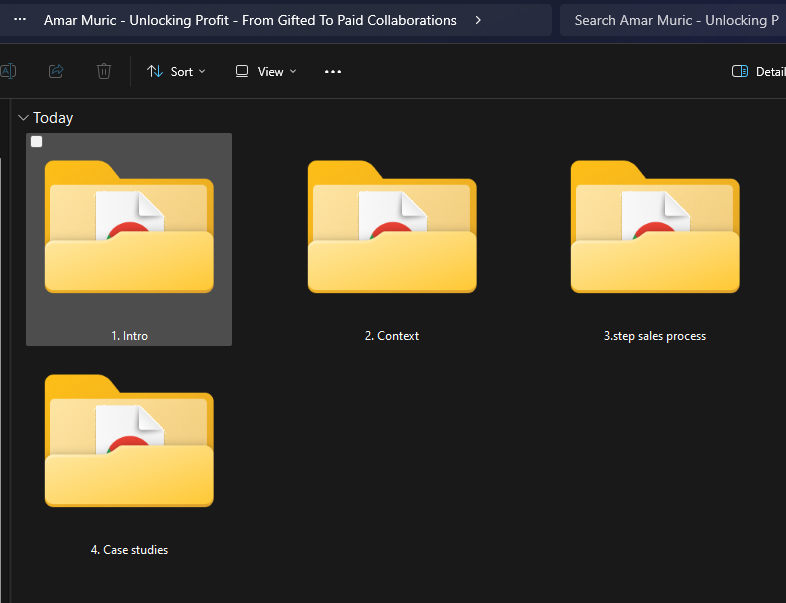Screen dimensions: 786x603
Task: Tick the checkbox on the 1. Intro folder
Action: pyautogui.click(x=37, y=142)
